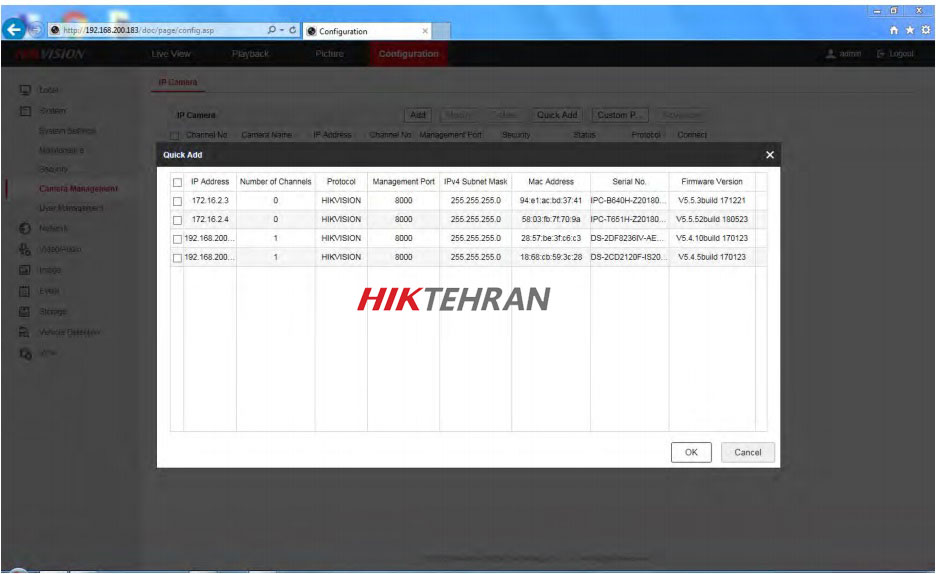The image size is (936, 574).
Task: Click the OK button in Quick Add
Action: point(691,452)
